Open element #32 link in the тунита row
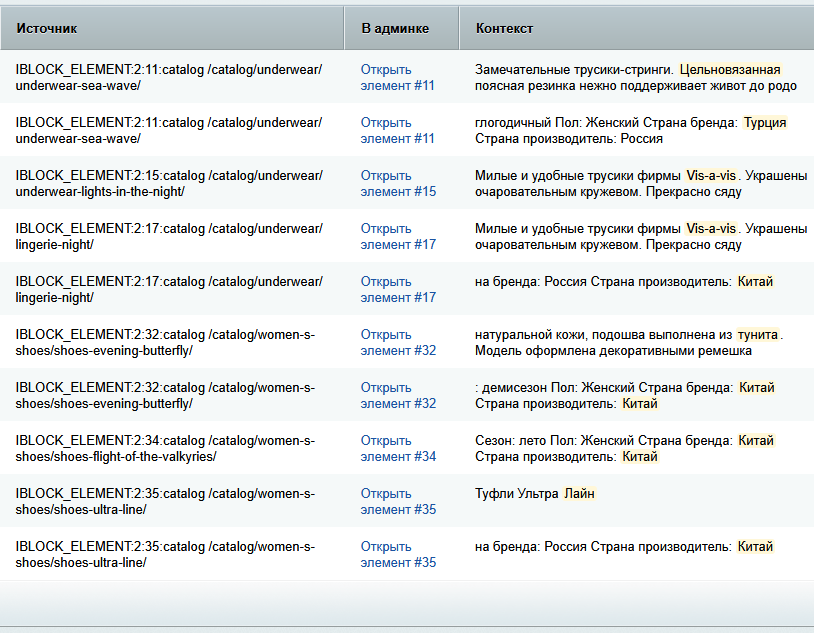This screenshot has width=814, height=633. (397, 343)
